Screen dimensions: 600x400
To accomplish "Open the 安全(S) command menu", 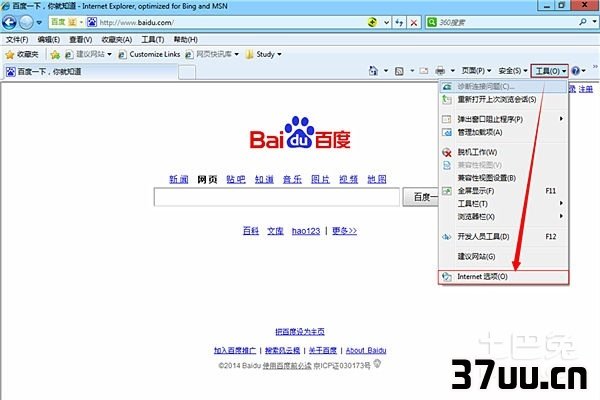I will (x=513, y=71).
